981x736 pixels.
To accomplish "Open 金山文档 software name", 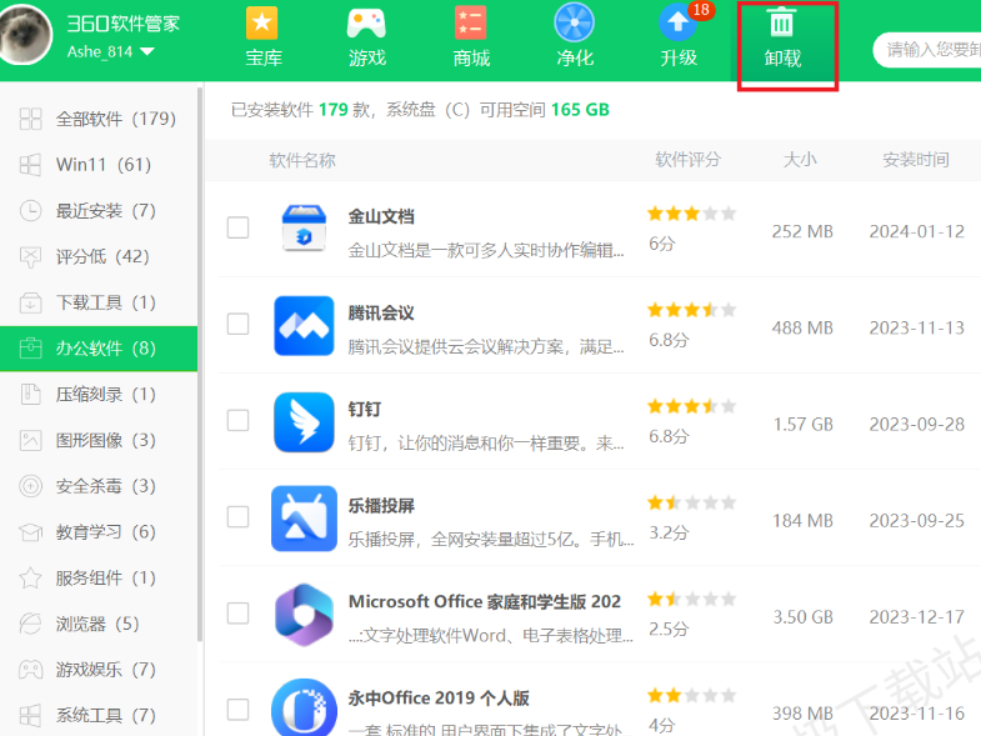I will 381,217.
